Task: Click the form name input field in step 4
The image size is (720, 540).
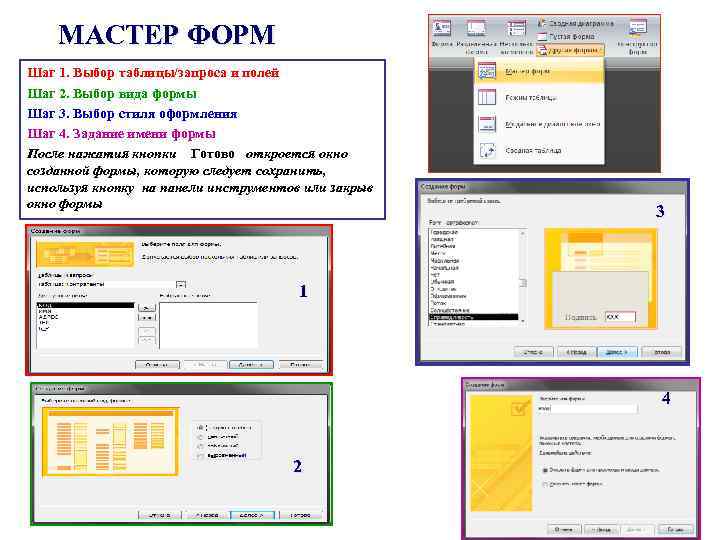Action: click(x=589, y=408)
